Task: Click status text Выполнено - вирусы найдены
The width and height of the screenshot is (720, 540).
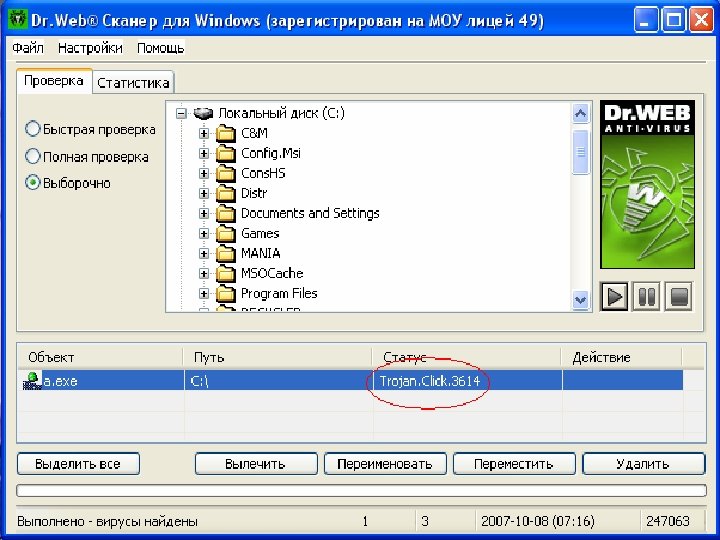Action: click(107, 521)
